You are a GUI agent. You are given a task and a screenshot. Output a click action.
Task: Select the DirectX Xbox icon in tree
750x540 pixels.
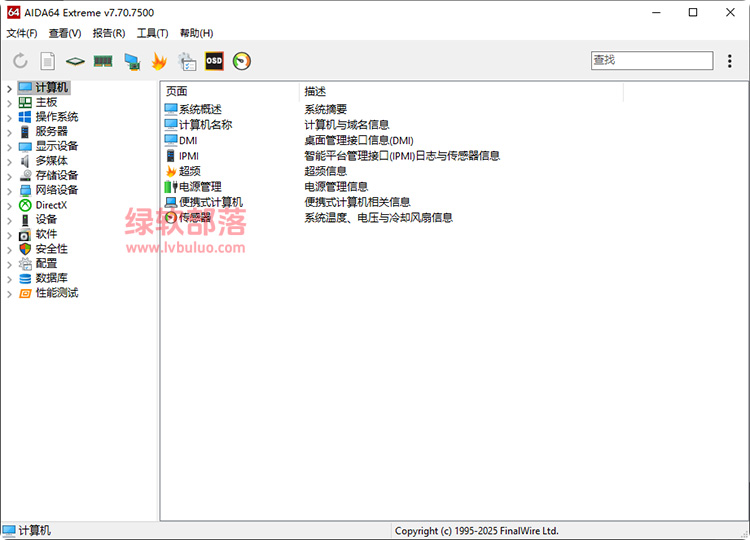[x=25, y=205]
